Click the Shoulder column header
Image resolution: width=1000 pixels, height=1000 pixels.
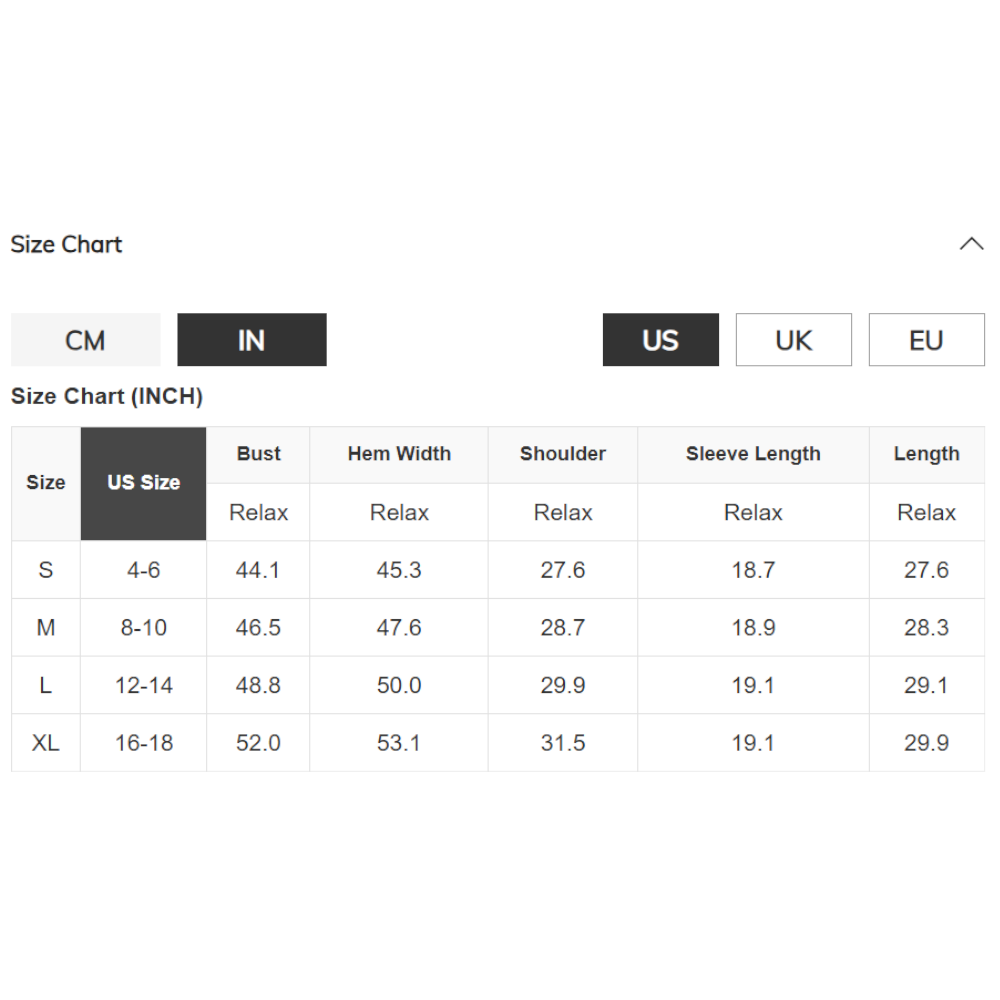563,454
